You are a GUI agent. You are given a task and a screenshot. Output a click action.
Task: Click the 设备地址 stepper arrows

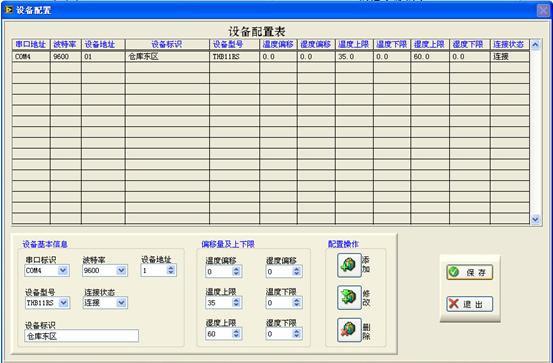pos(171,270)
